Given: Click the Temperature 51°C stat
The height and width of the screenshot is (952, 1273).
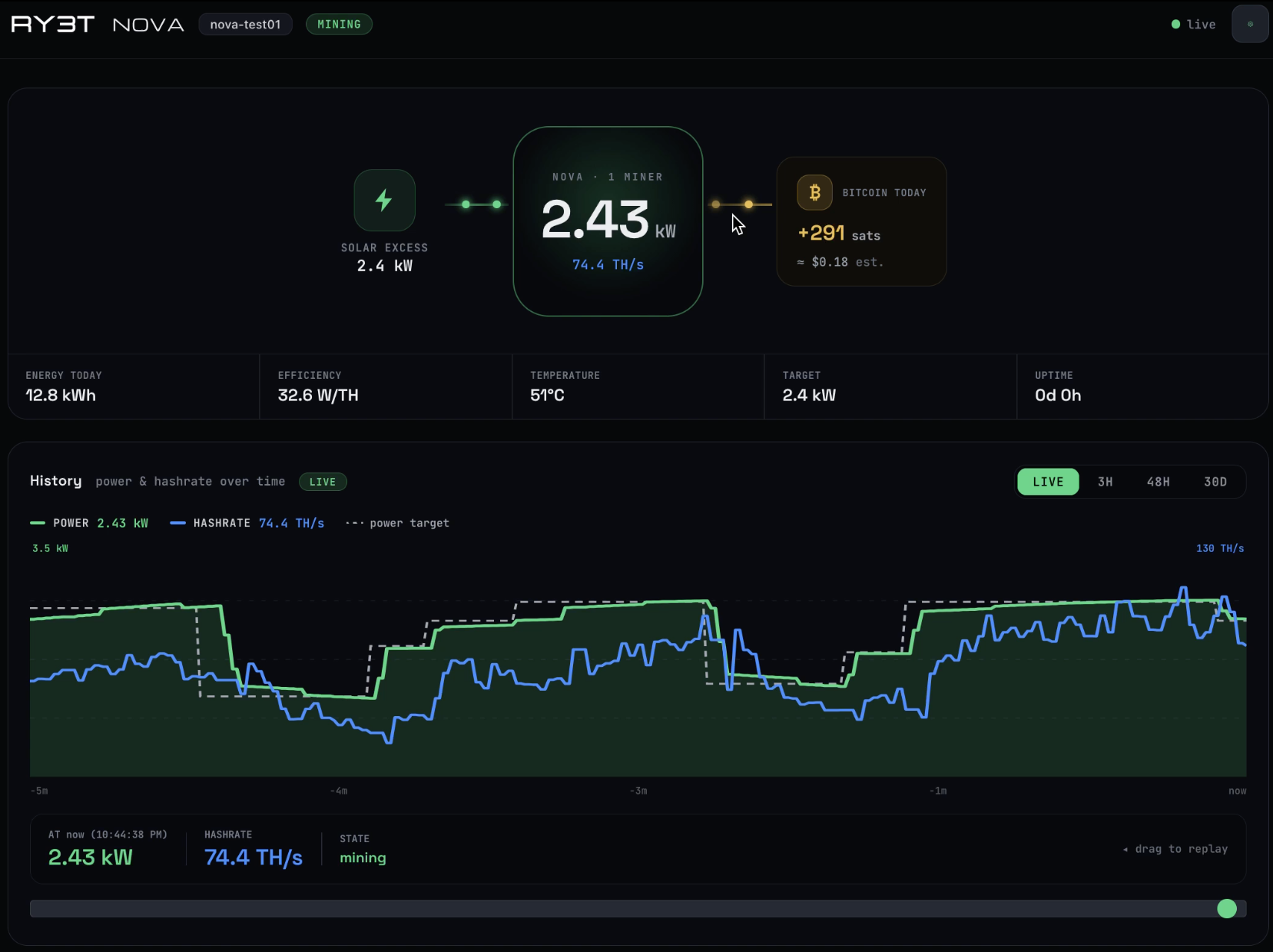Looking at the screenshot, I should click(638, 386).
